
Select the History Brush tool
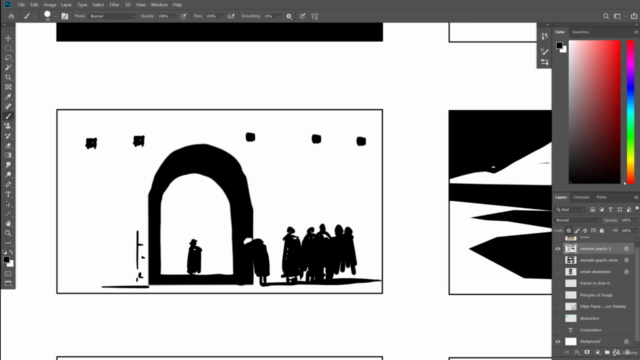8,136
